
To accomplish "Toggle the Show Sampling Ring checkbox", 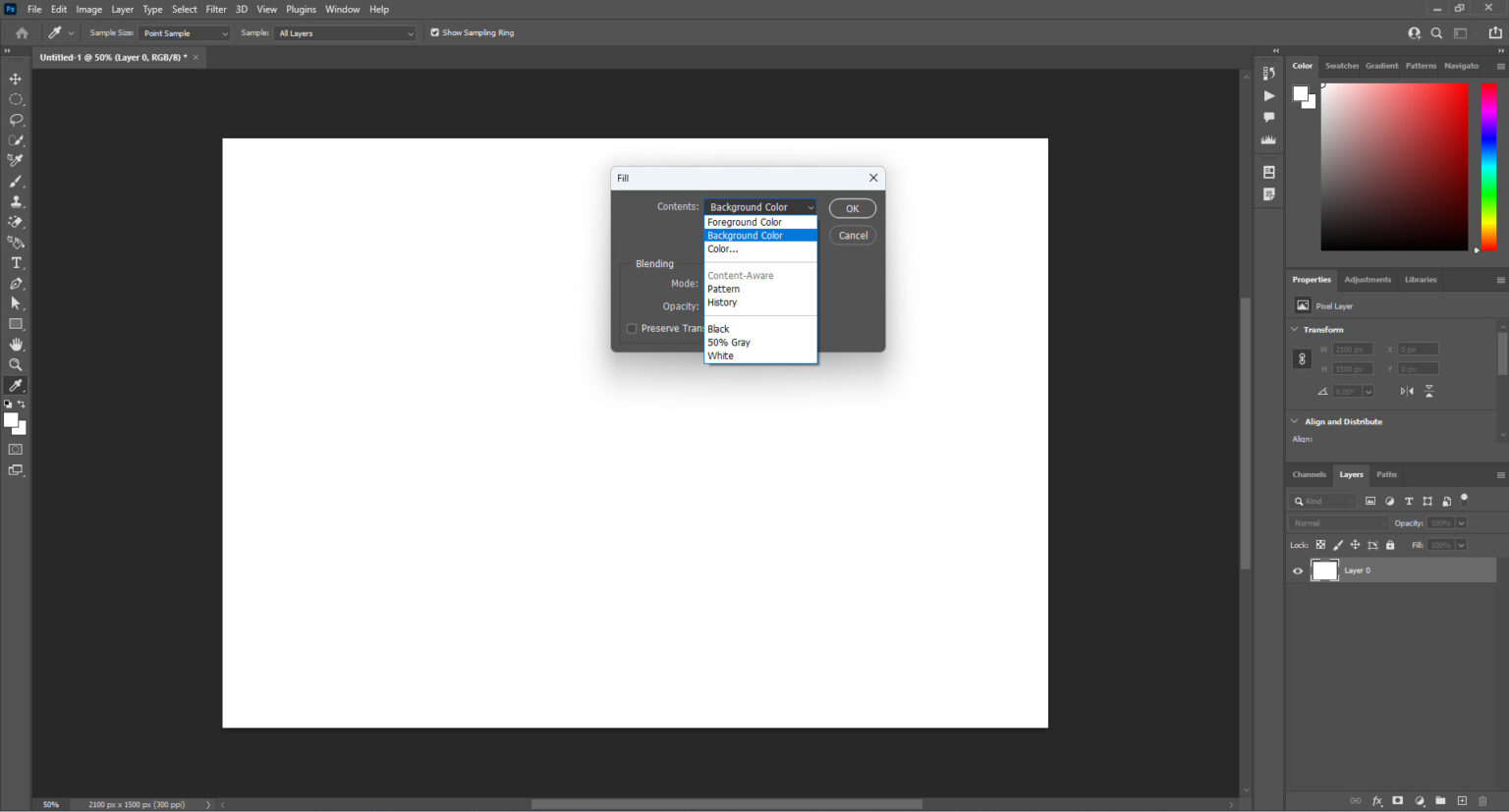I will pos(434,31).
